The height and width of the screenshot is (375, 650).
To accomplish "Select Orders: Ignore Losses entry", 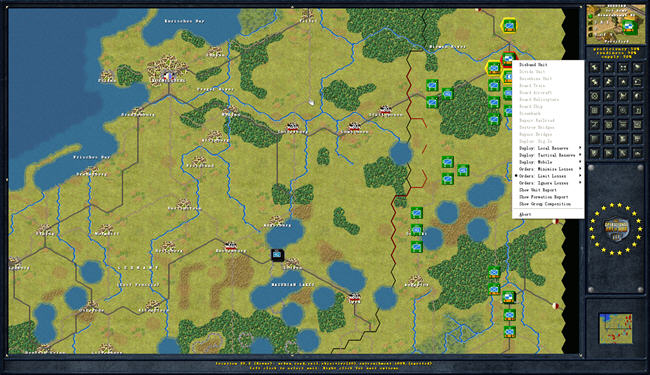I will pos(543,183).
